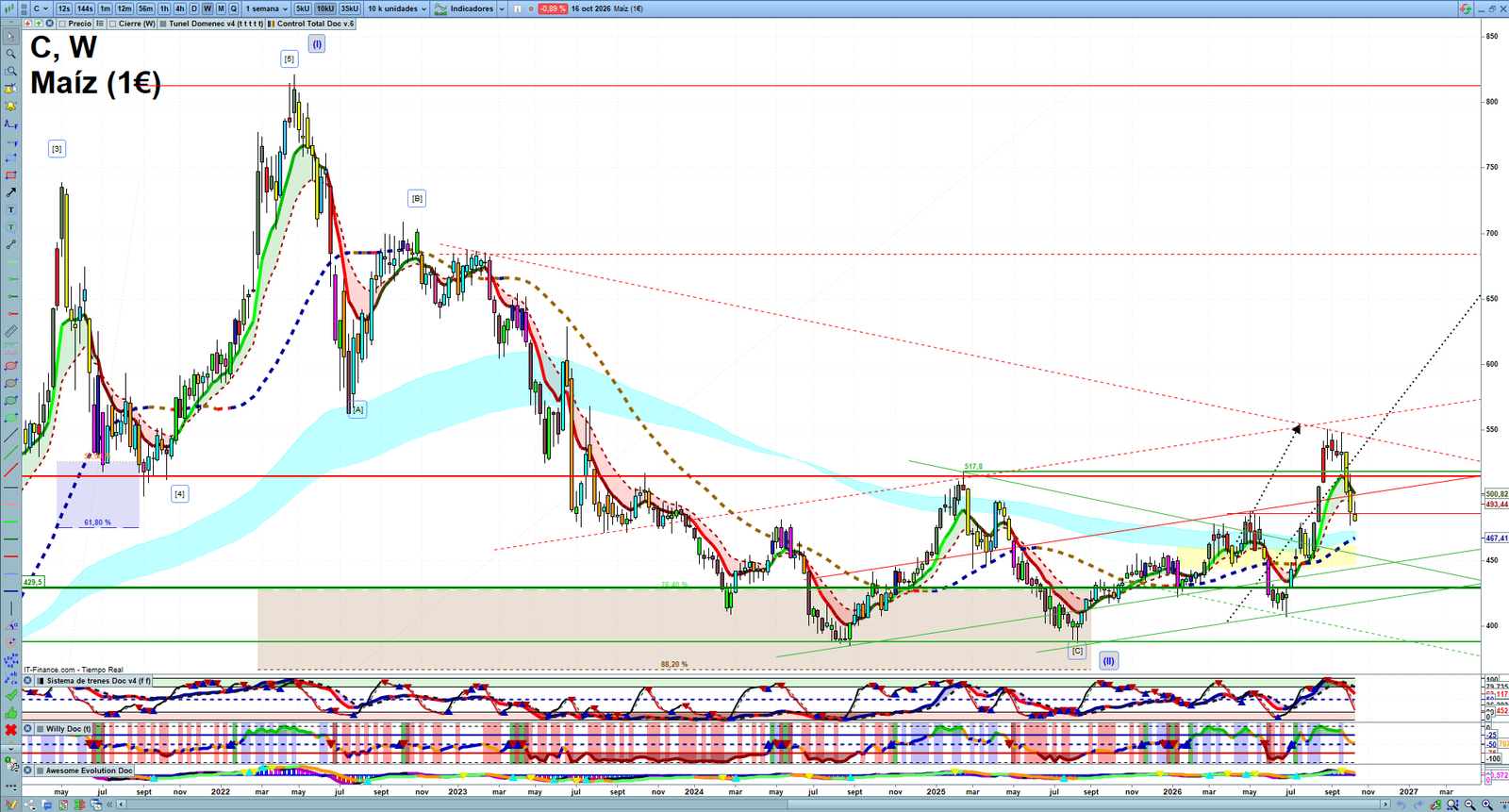Screen dimensions: 1509x812
Task: Open the 1 semana timeframe dropdown
Action: 267,8
